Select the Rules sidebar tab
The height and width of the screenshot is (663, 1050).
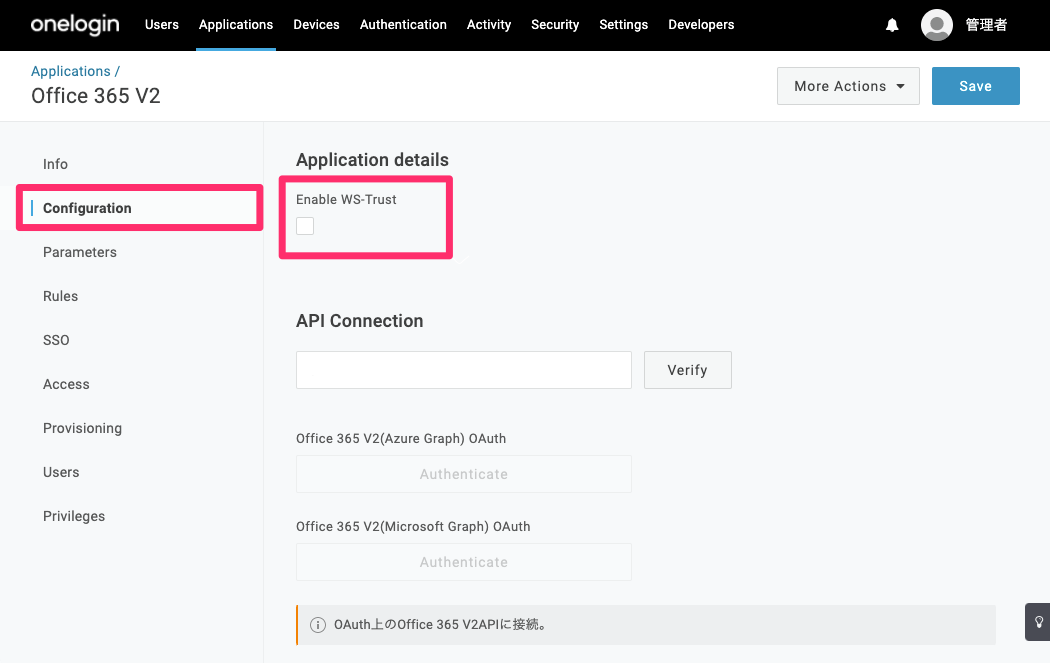tap(60, 296)
